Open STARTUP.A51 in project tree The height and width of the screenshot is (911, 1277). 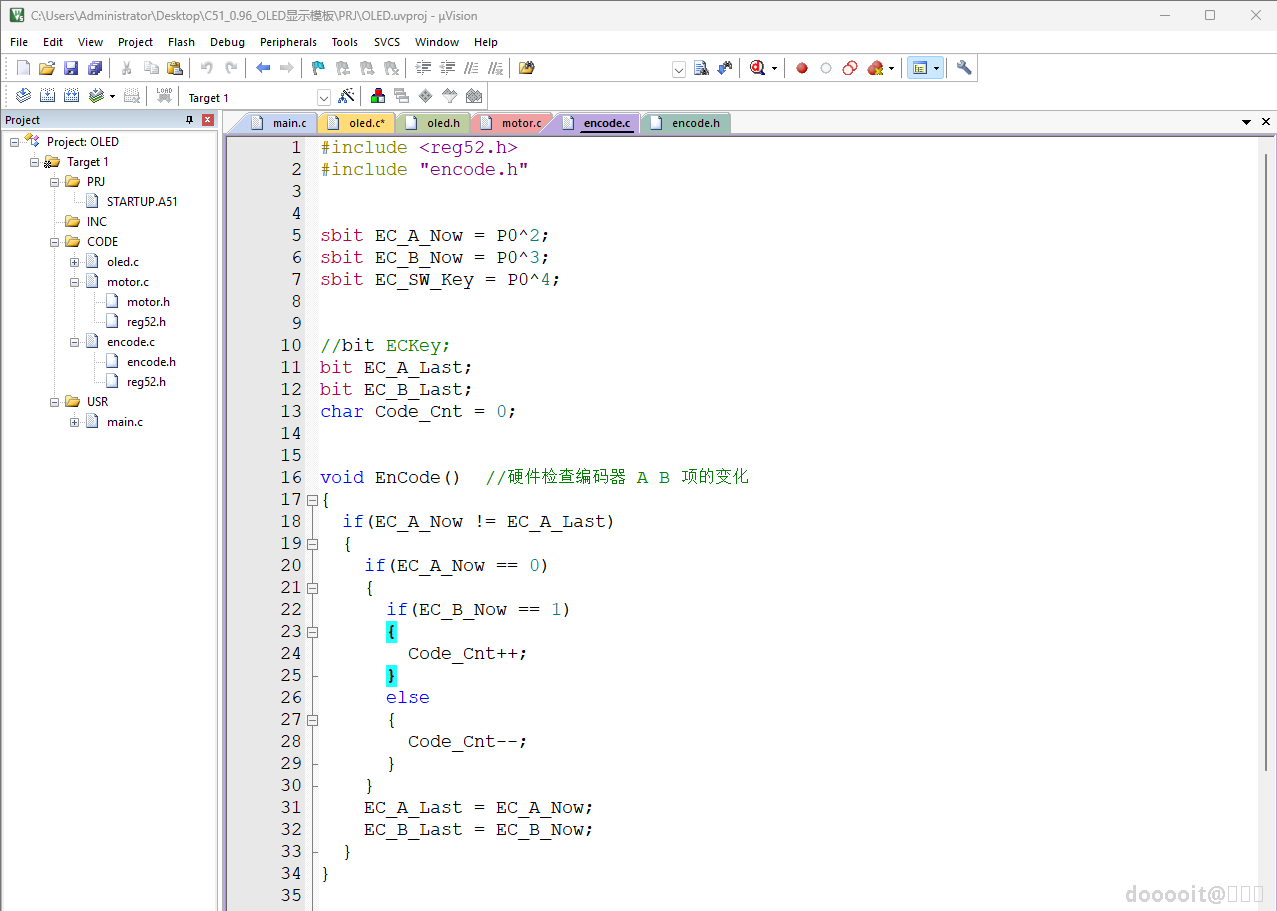tap(142, 202)
